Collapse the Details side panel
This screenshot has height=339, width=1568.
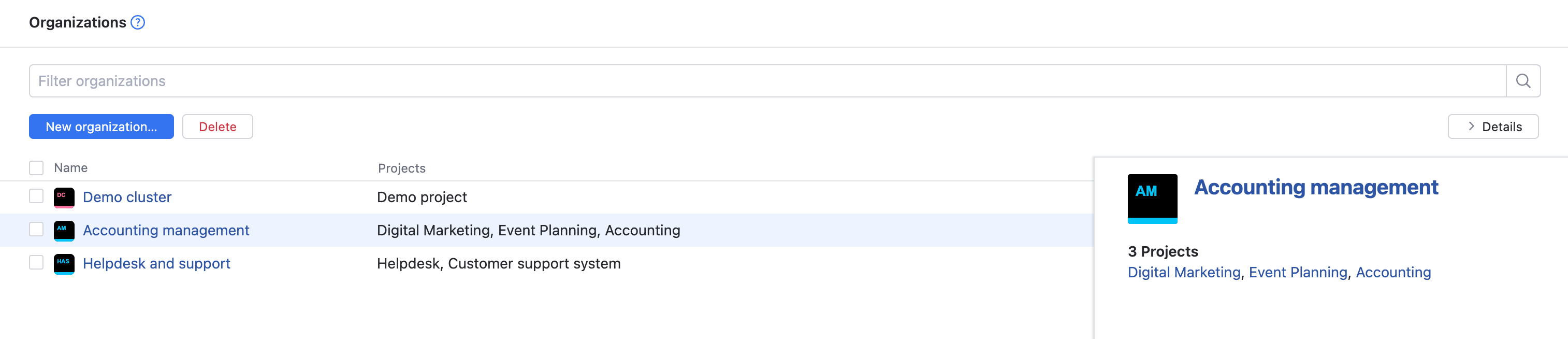point(1492,127)
